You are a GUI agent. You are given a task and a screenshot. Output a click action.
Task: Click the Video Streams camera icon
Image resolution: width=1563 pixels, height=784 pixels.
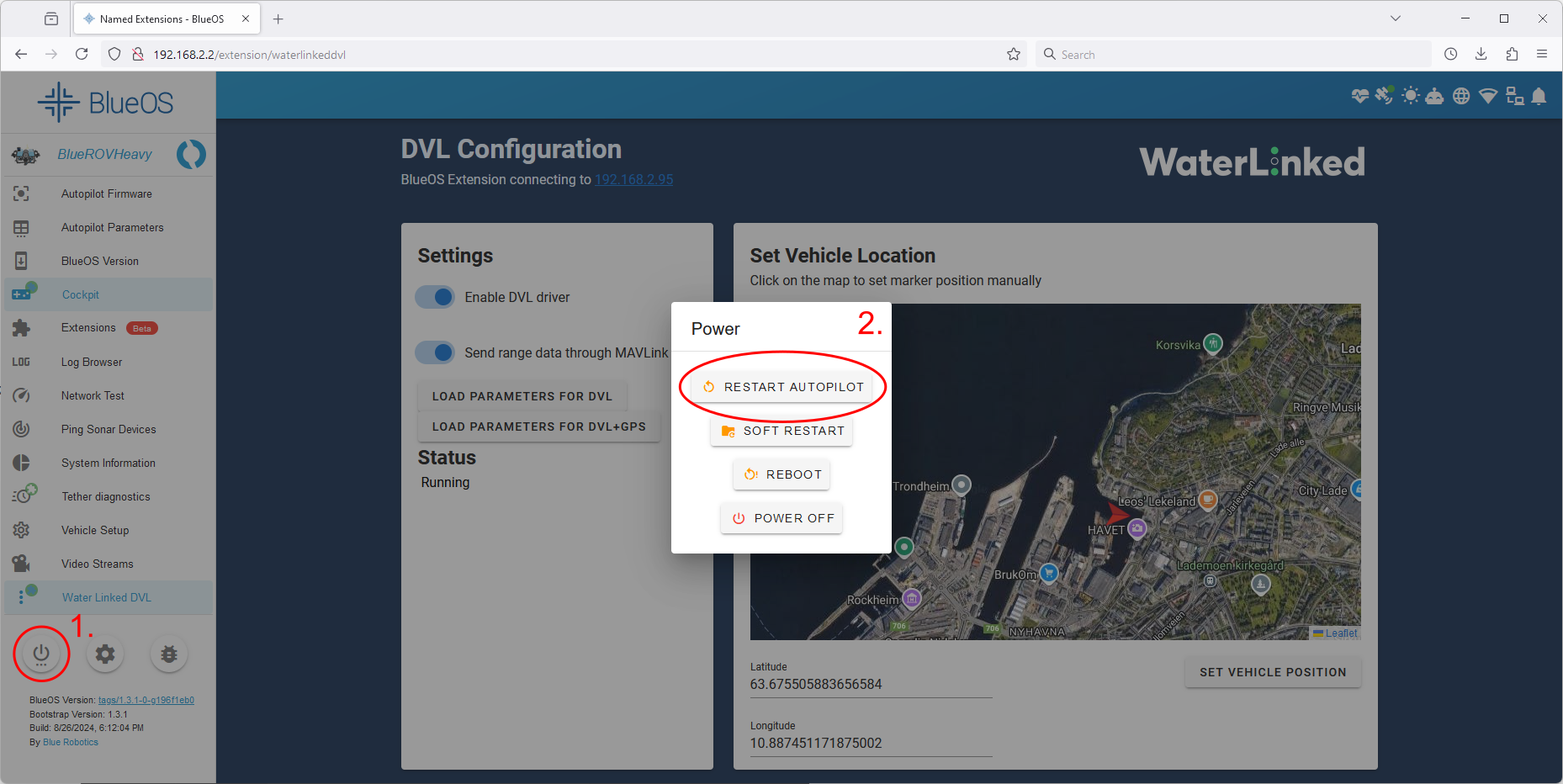[21, 564]
